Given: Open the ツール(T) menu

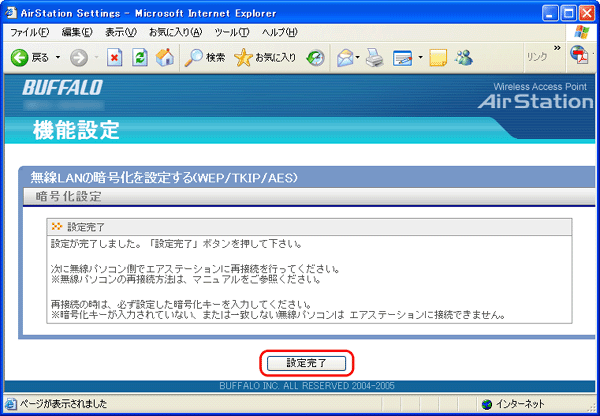Looking at the screenshot, I should (x=230, y=33).
